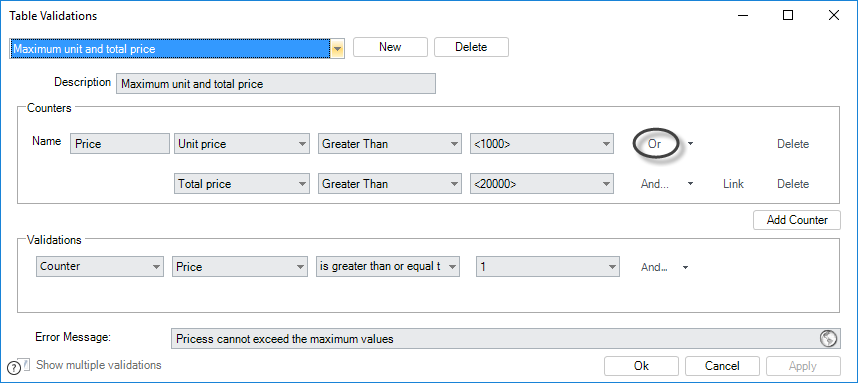858x383 pixels.
Task: Click the Link option in Total price row
Action: 733,184
